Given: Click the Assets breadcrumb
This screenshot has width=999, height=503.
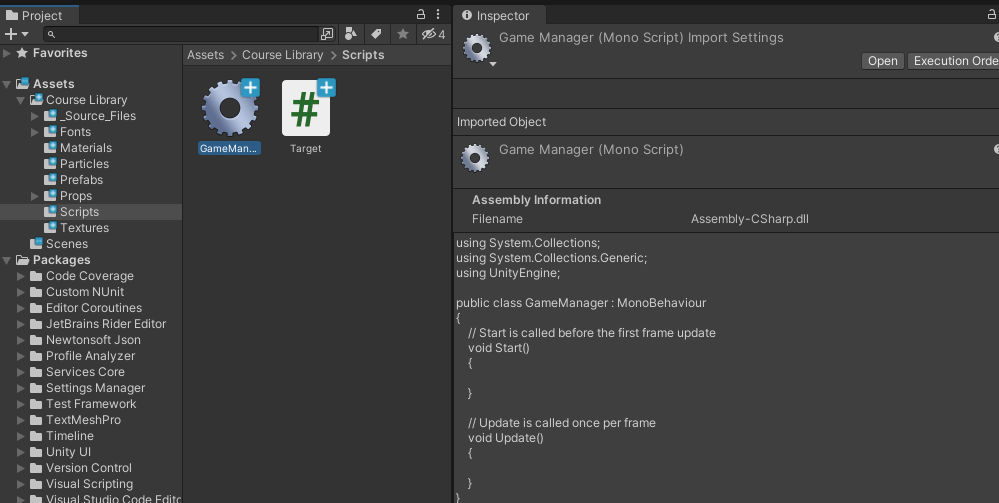Looking at the screenshot, I should [205, 55].
